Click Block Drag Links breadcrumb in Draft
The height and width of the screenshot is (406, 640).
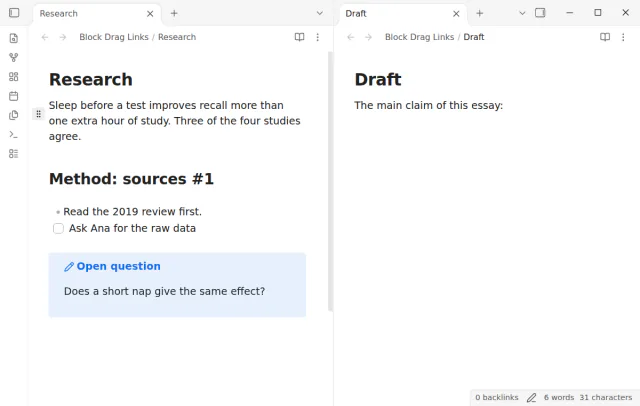click(419, 37)
